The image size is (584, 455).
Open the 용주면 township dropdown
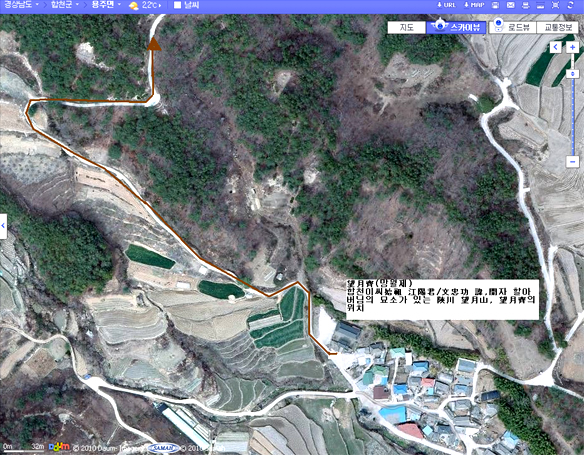coord(107,5)
